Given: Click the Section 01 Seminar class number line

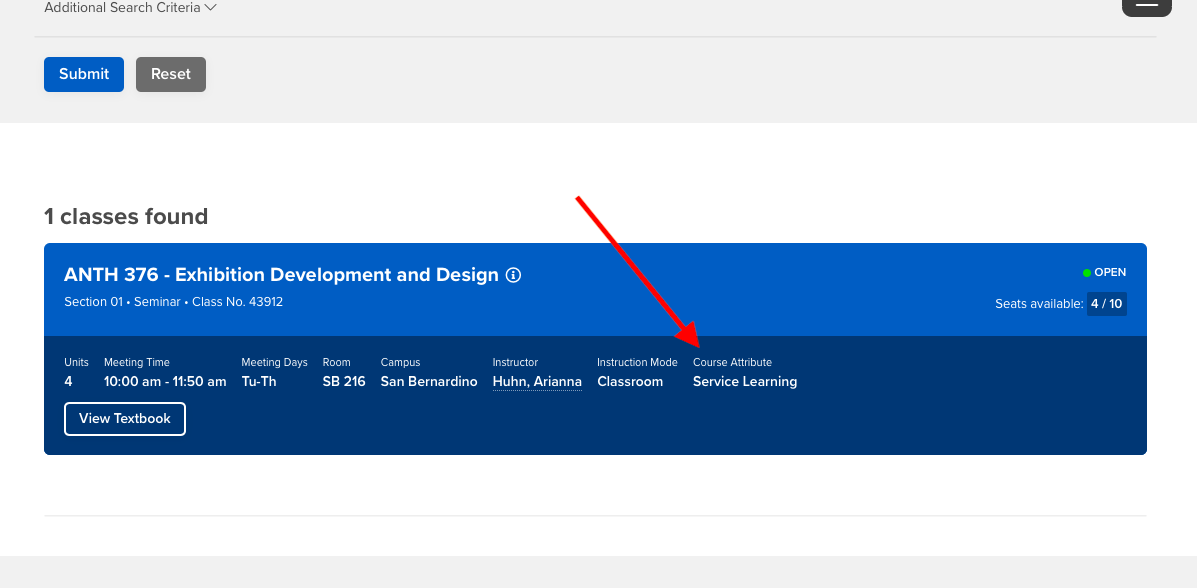Looking at the screenshot, I should point(173,302).
